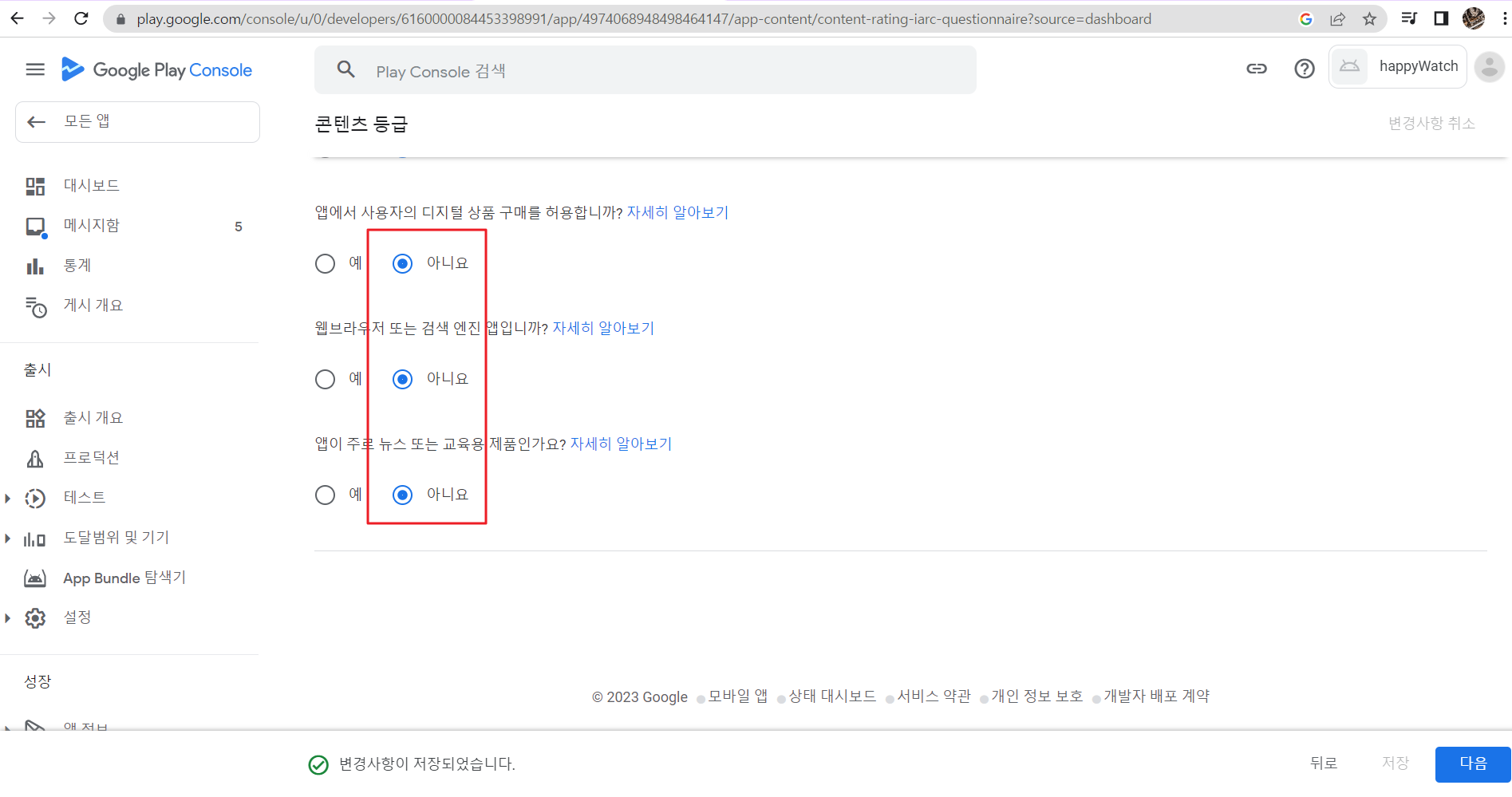The image size is (1512, 797).
Task: Click the browser share icon
Action: coord(1337,18)
